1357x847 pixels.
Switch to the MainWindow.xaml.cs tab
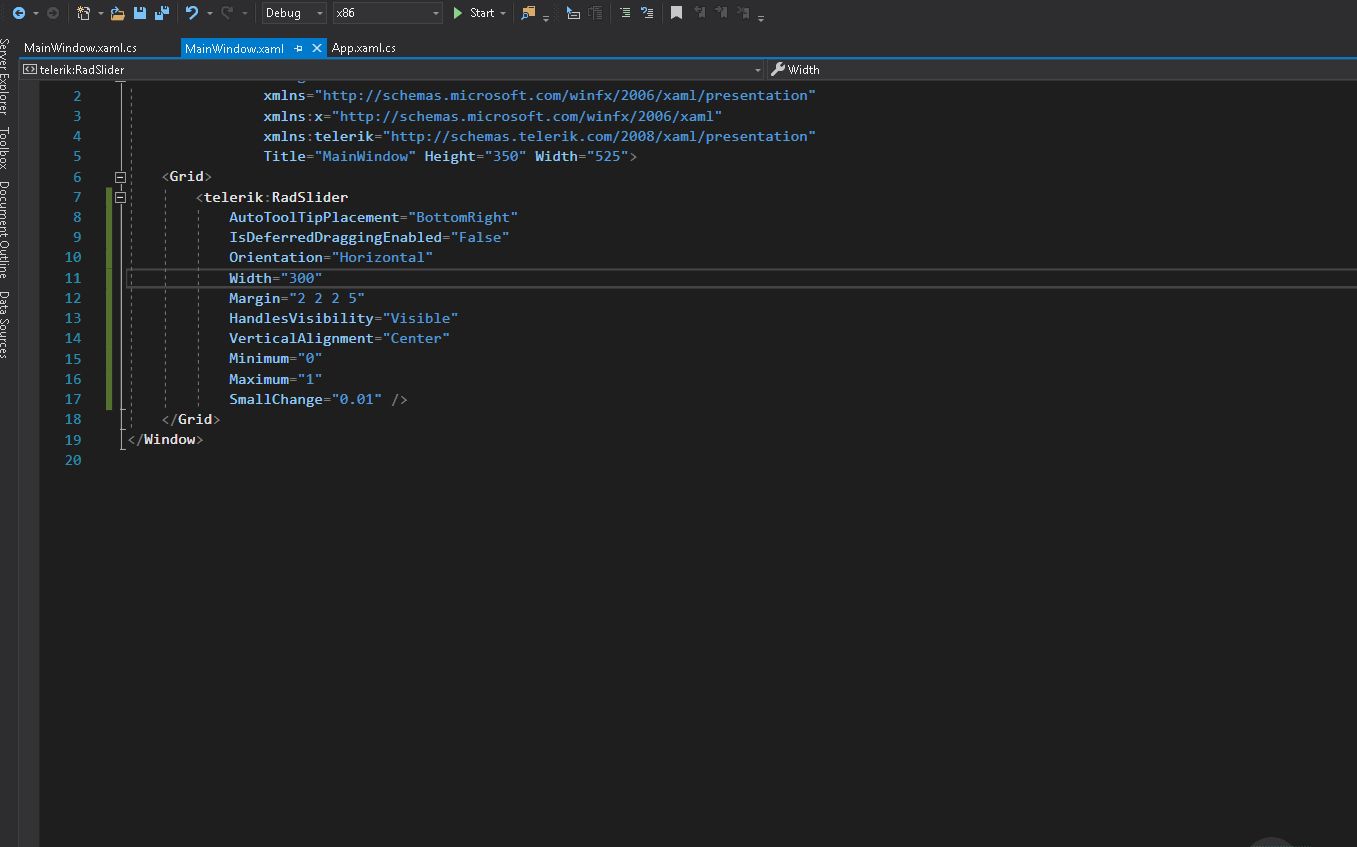(x=80, y=48)
